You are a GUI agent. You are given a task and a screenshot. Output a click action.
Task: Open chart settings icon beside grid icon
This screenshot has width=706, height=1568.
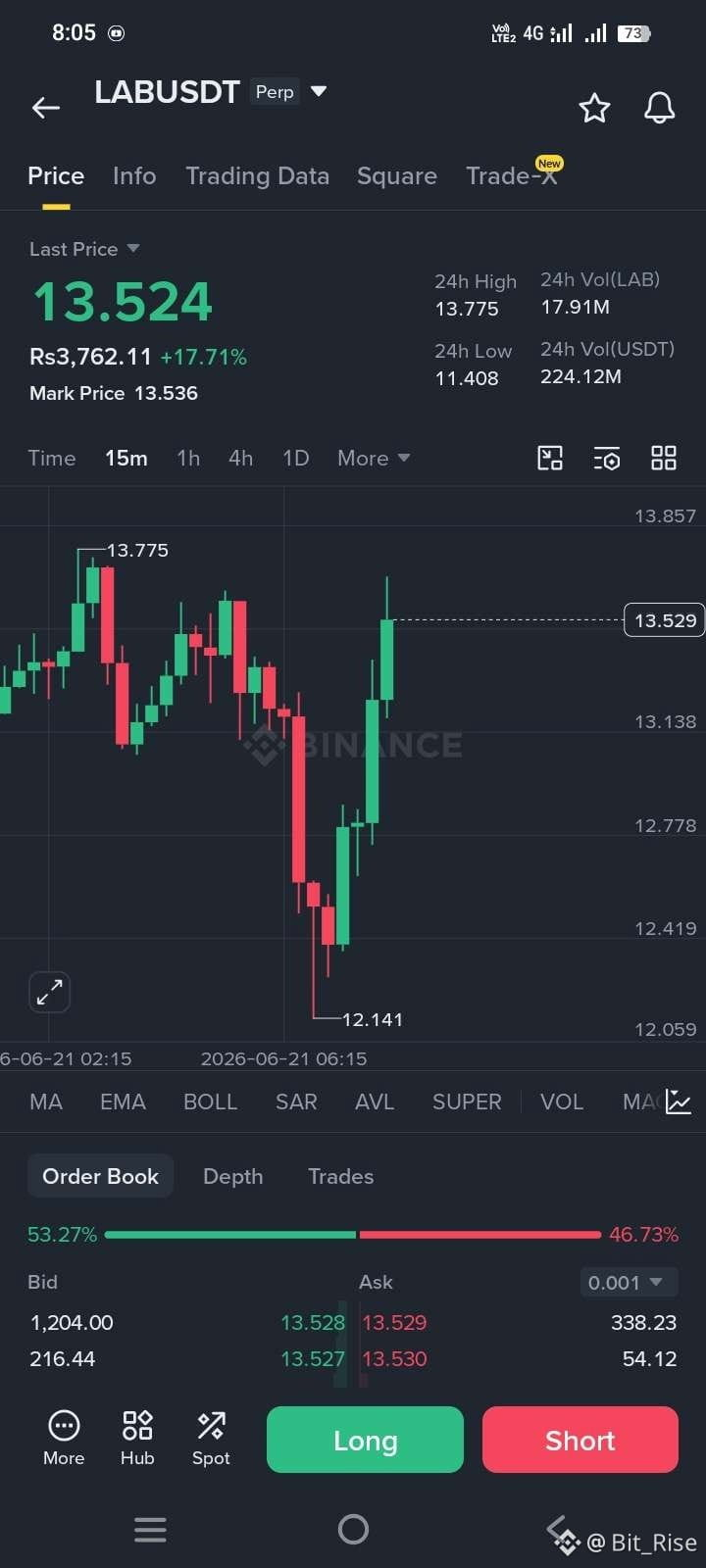click(x=607, y=458)
